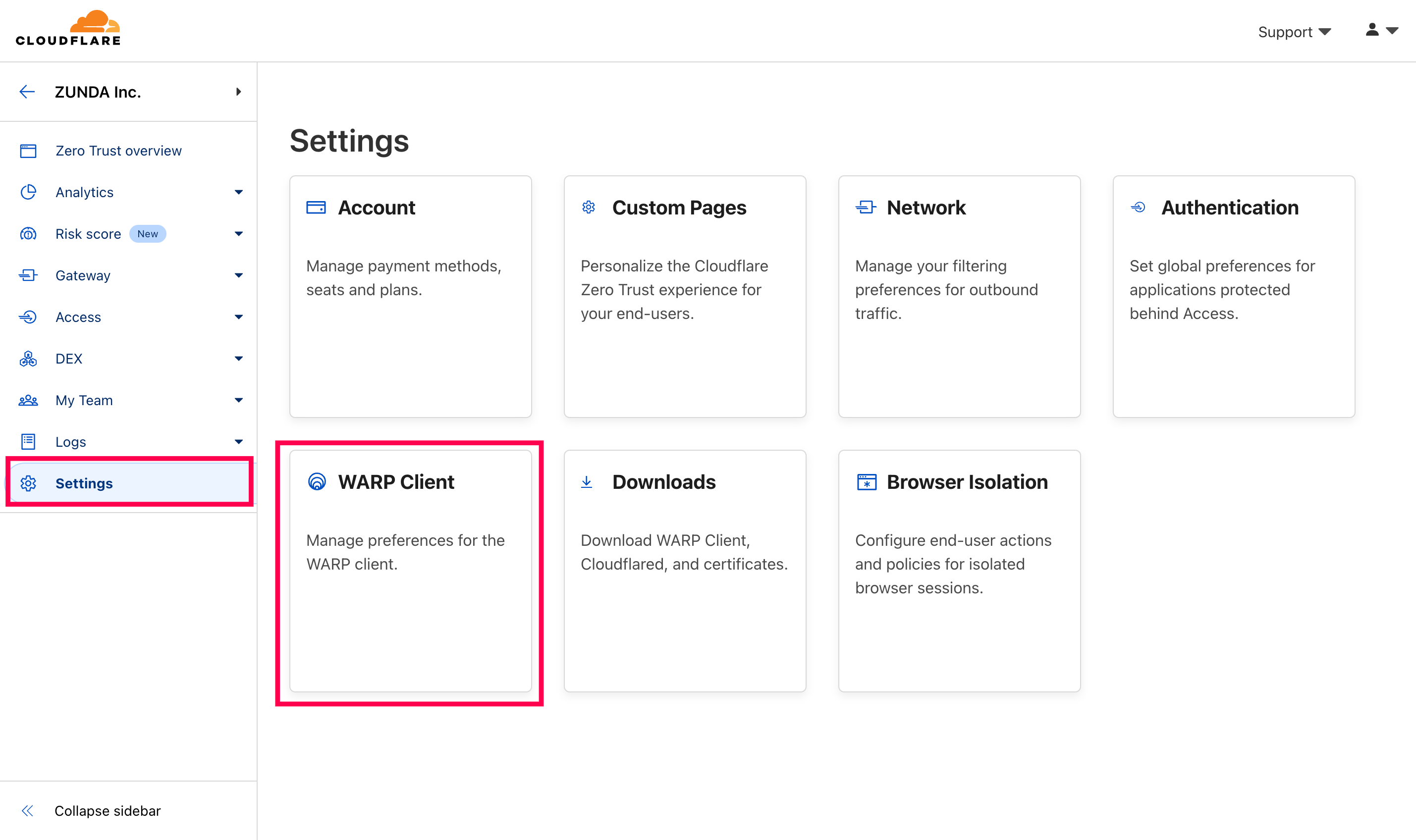Screen dimensions: 1416x840
Task: Click the Access arrow icon in sidebar
Action: [x=28, y=317]
